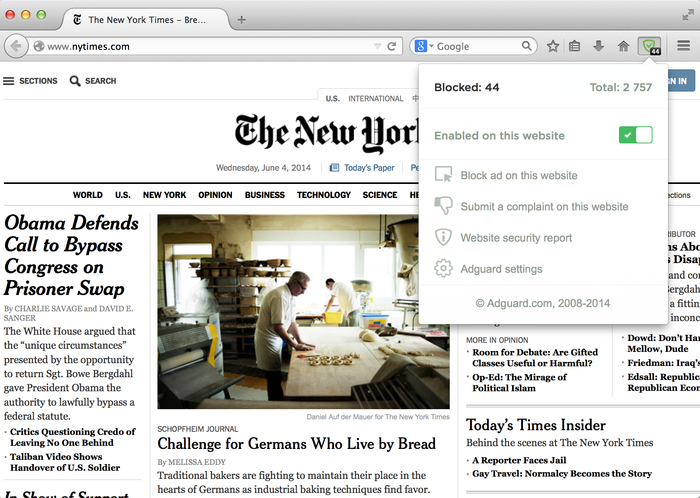The width and height of the screenshot is (700, 498).
Task: Click the bakery photo thumbnail
Action: 303,311
